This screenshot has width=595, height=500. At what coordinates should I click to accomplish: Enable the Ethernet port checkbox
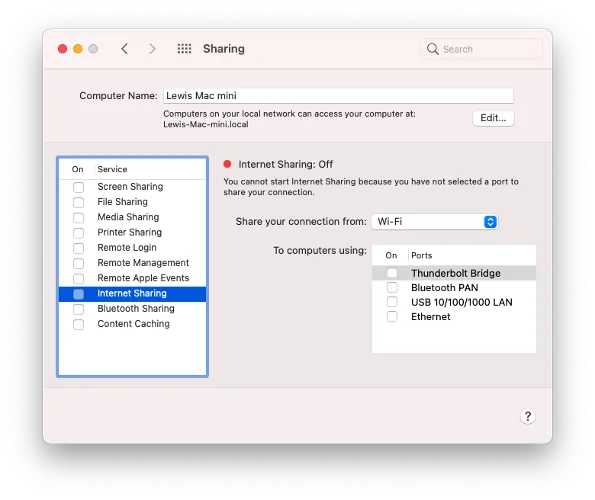(x=392, y=316)
